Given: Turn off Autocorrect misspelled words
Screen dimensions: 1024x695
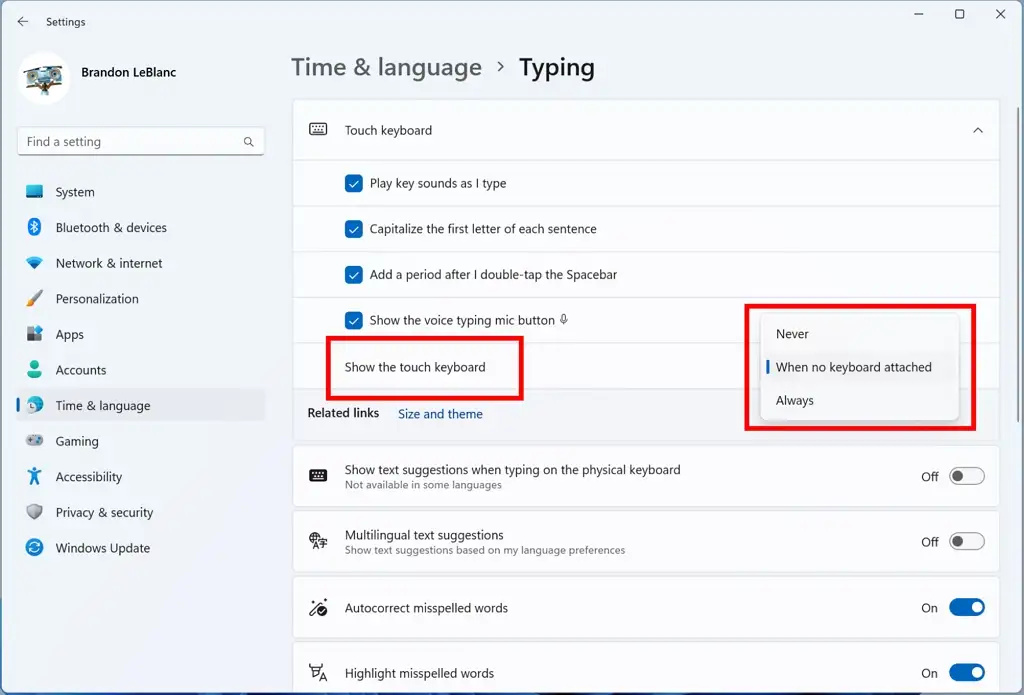Looking at the screenshot, I should pyautogui.click(x=966, y=607).
